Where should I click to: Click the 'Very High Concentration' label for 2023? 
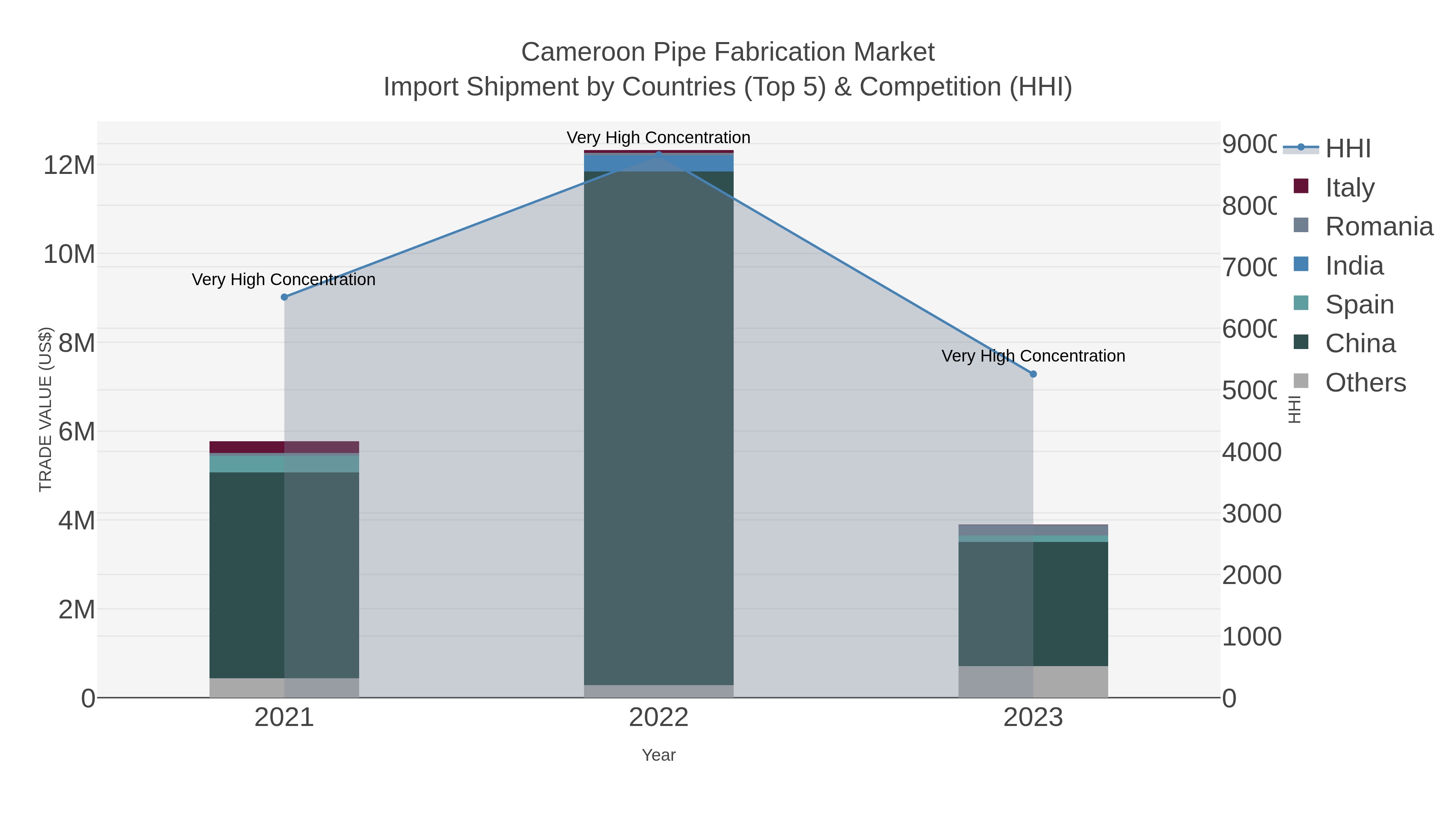pyautogui.click(x=1033, y=356)
